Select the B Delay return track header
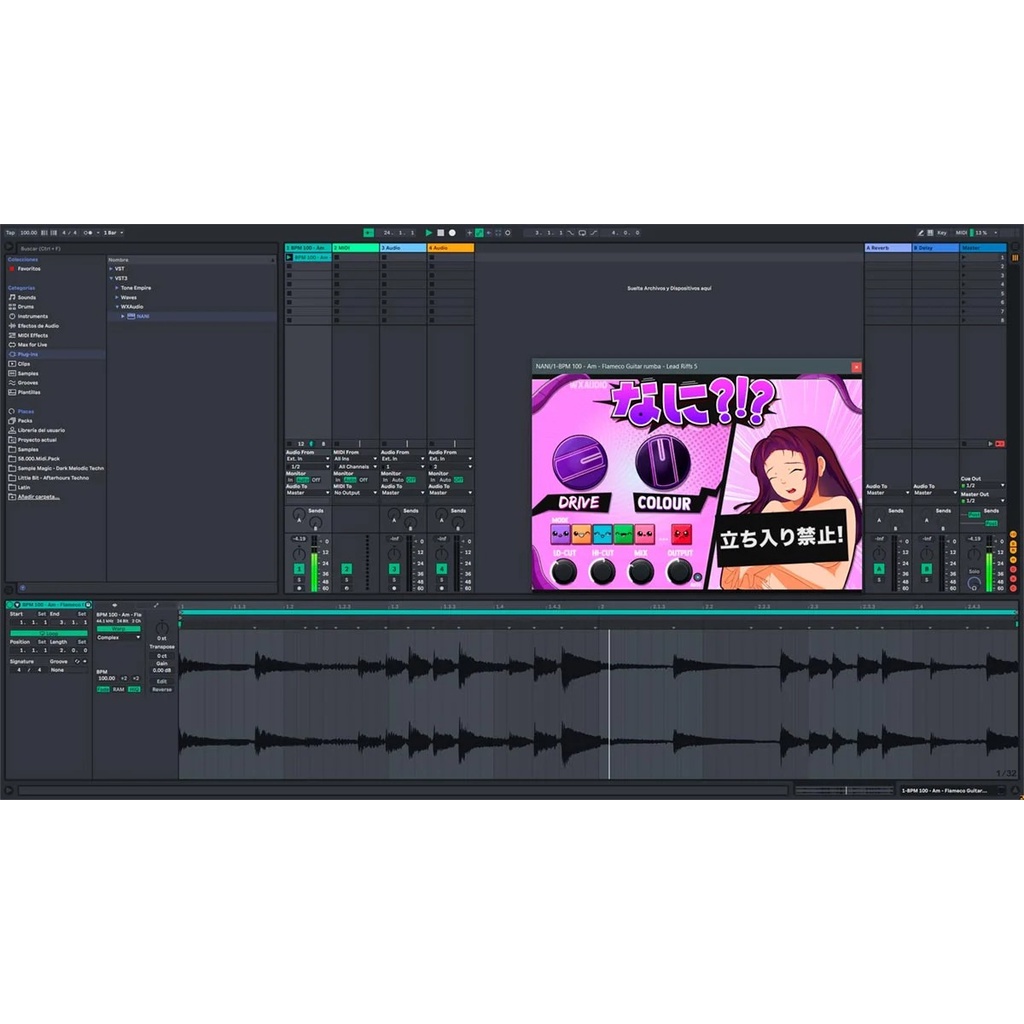Screen dimensions: 1024x1024 pyautogui.click(x=935, y=248)
